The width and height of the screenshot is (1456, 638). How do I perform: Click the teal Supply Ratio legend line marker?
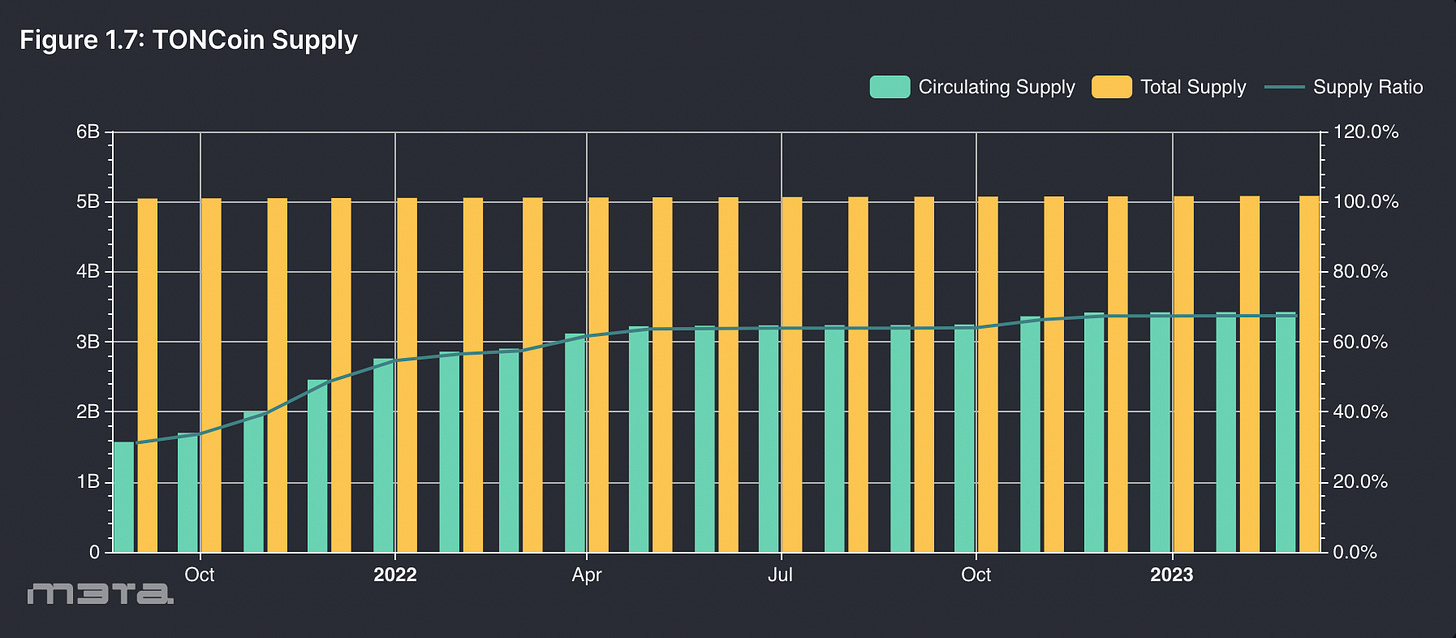1284,87
